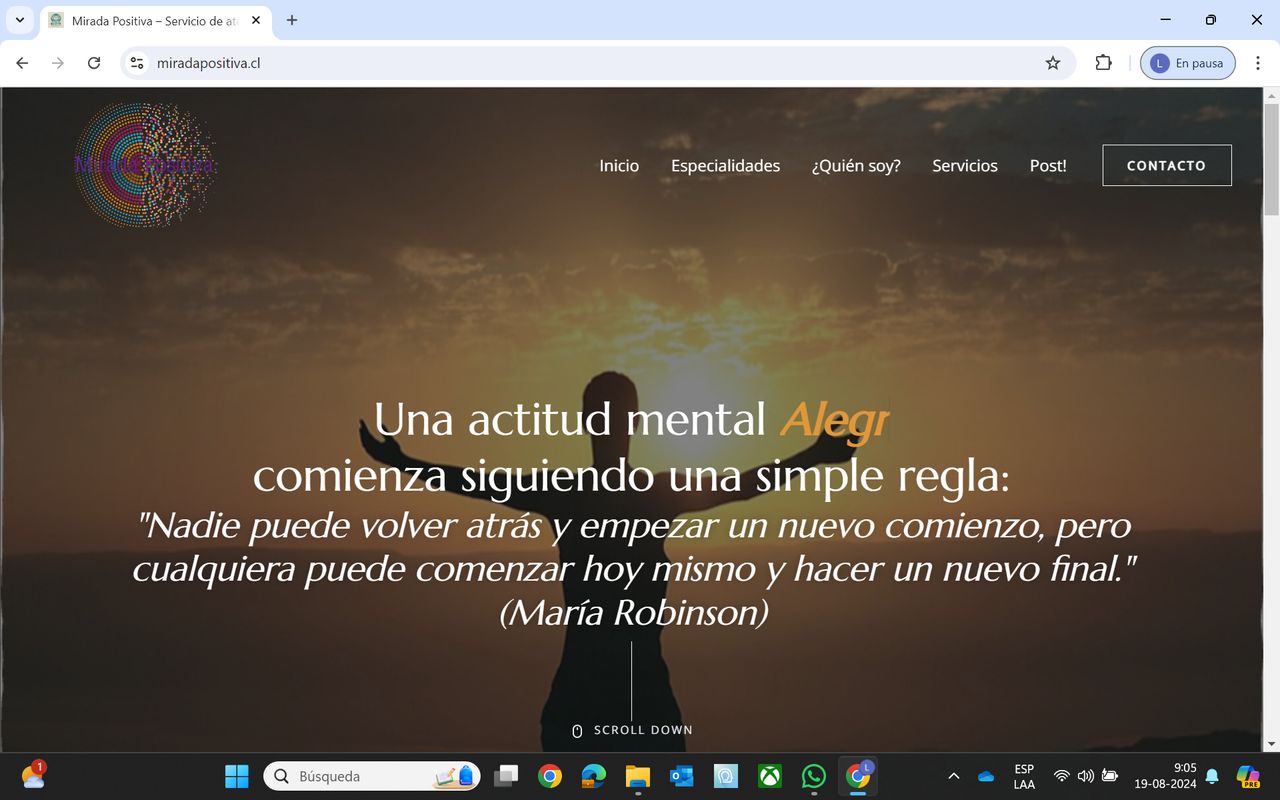The image size is (1280, 800).
Task: Open the Xbox app in the taskbar
Action: [770, 776]
